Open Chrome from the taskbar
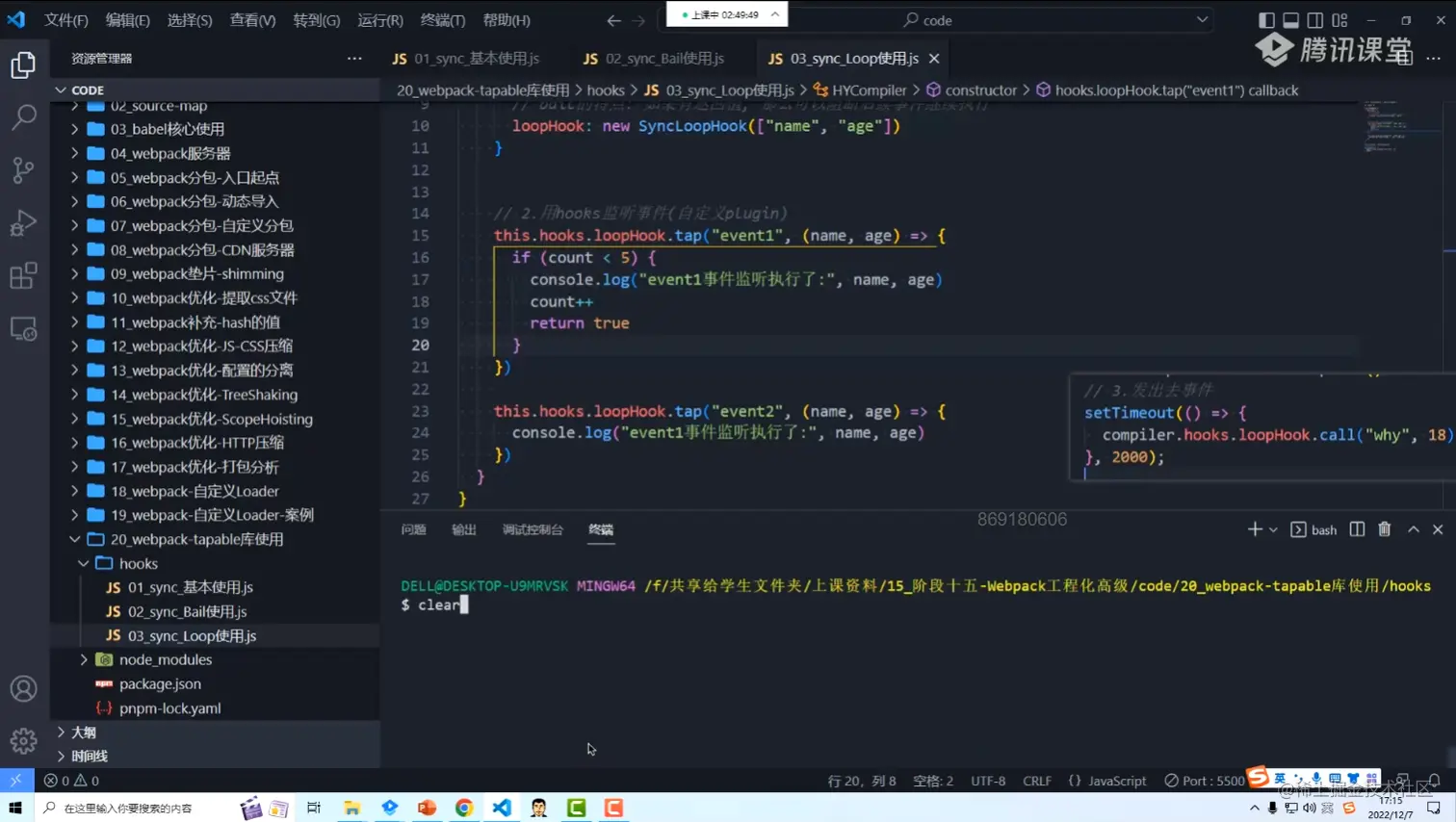This screenshot has width=1456, height=822. tap(464, 808)
